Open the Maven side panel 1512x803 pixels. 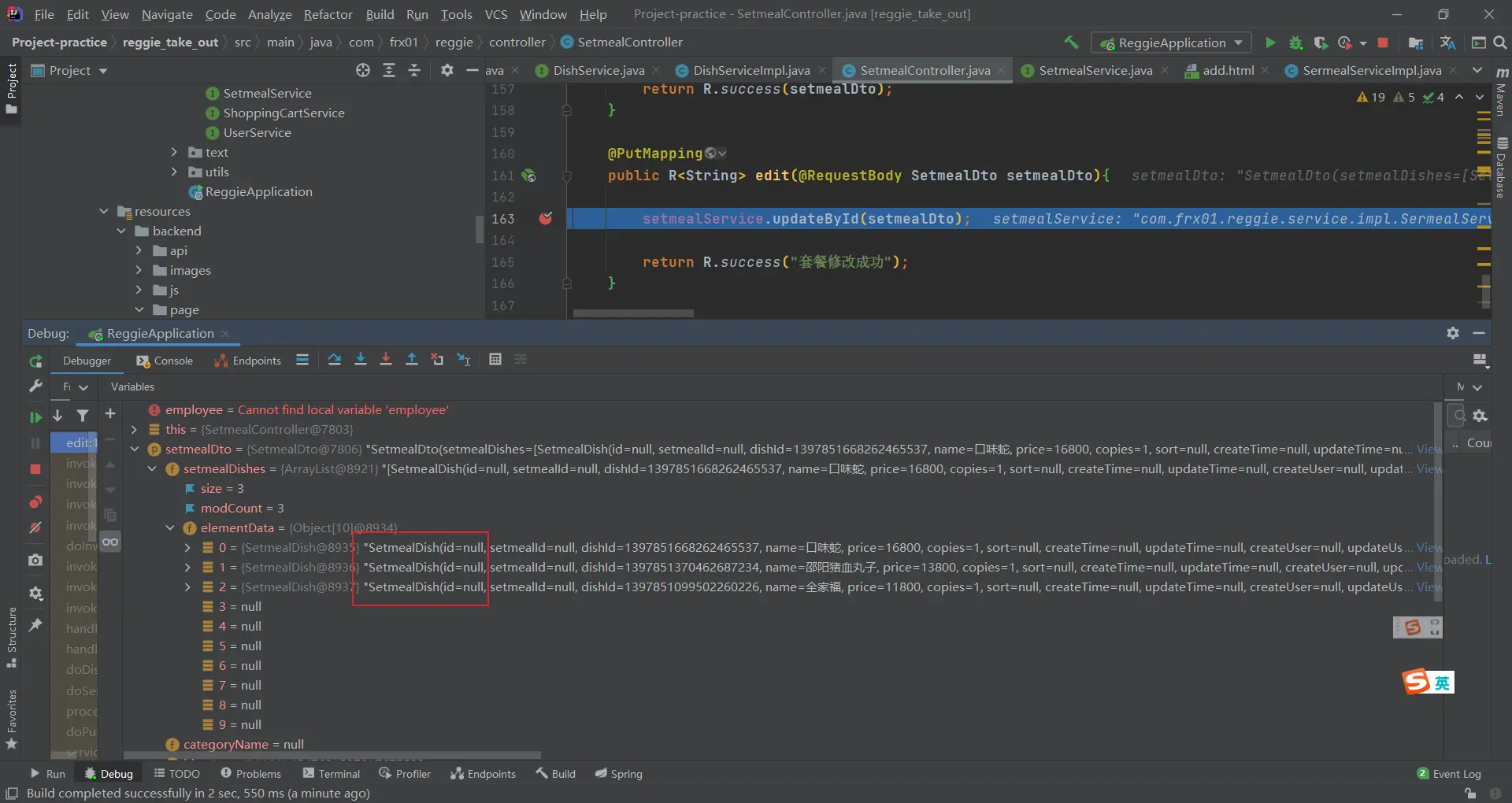click(1501, 93)
